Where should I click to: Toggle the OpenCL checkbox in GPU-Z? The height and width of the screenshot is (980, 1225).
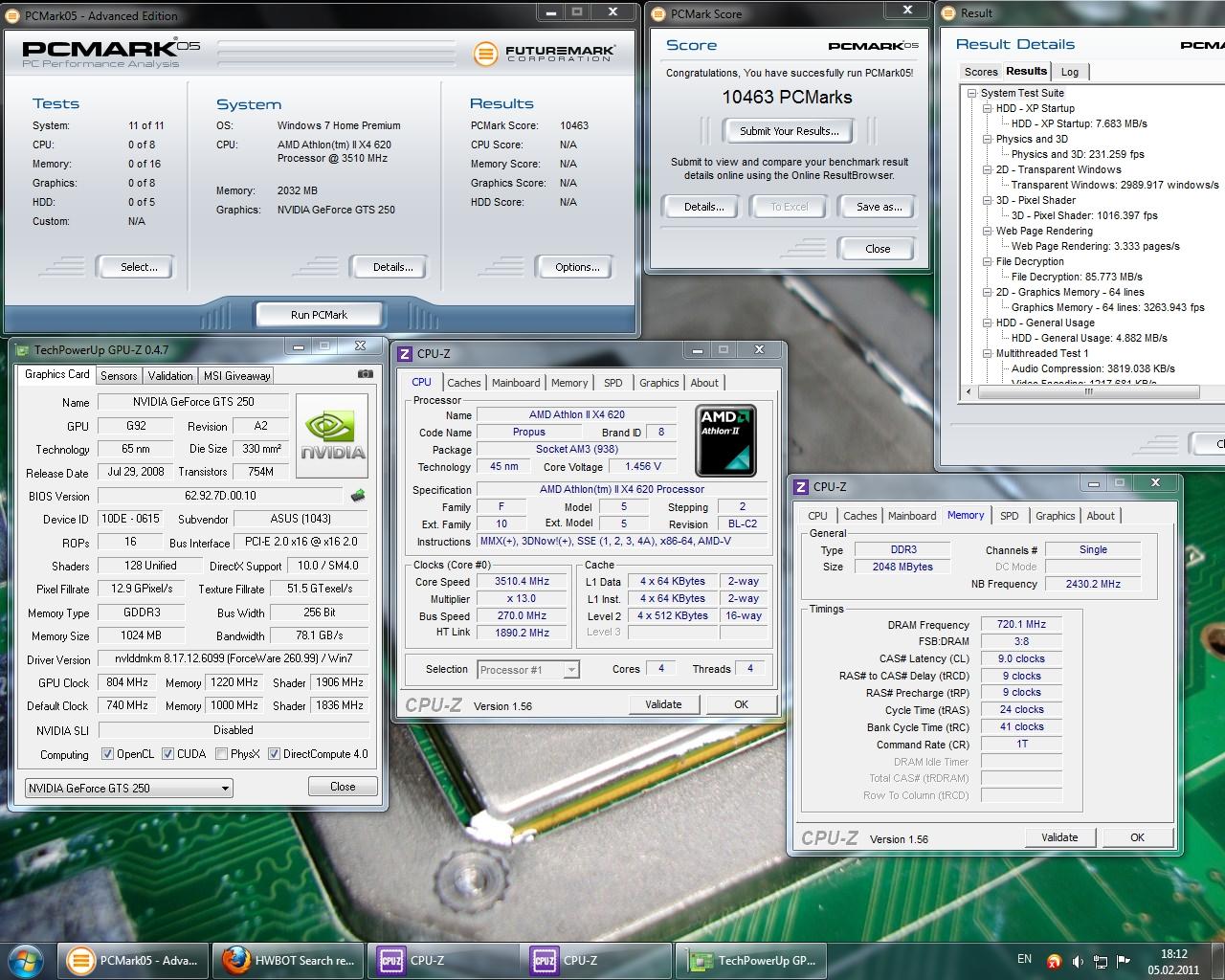(x=108, y=754)
